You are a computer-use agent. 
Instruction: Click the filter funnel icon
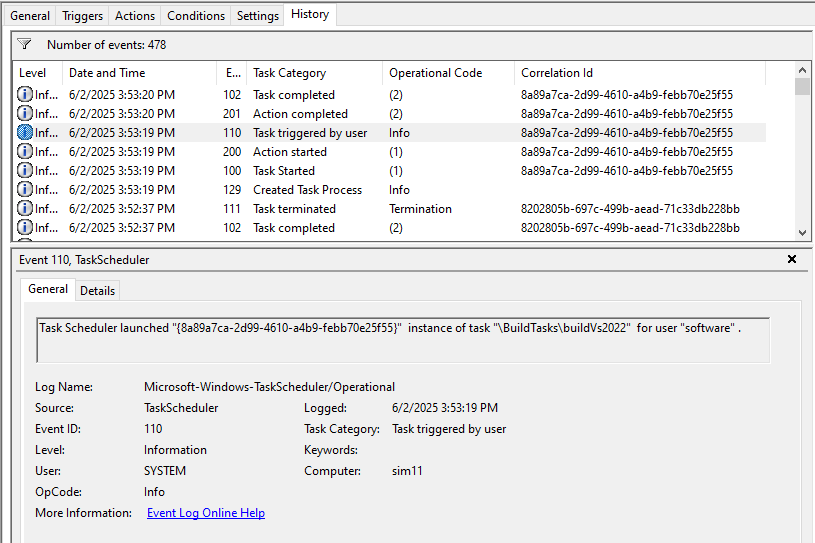click(24, 44)
